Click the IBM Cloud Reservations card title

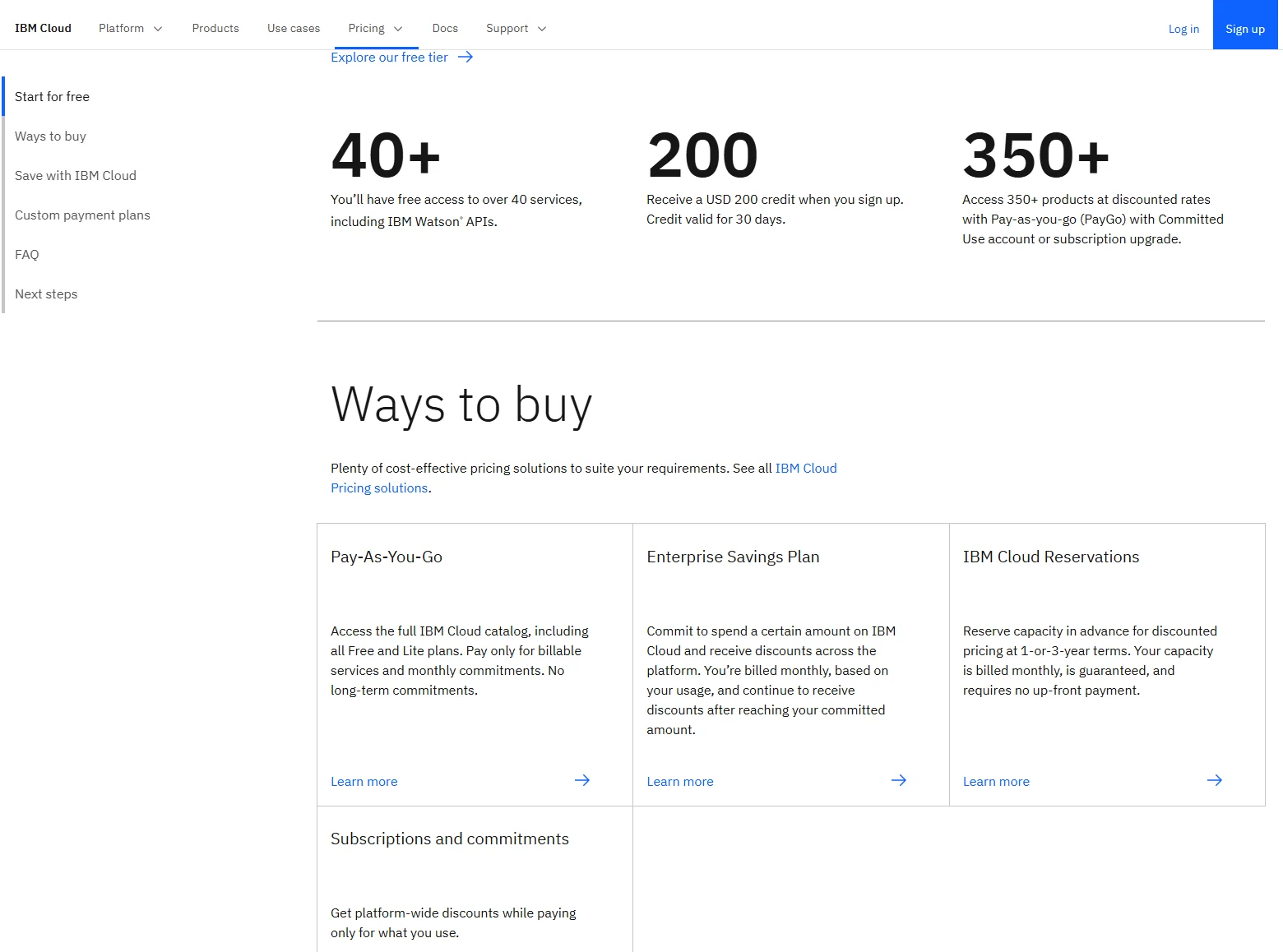pos(1051,557)
